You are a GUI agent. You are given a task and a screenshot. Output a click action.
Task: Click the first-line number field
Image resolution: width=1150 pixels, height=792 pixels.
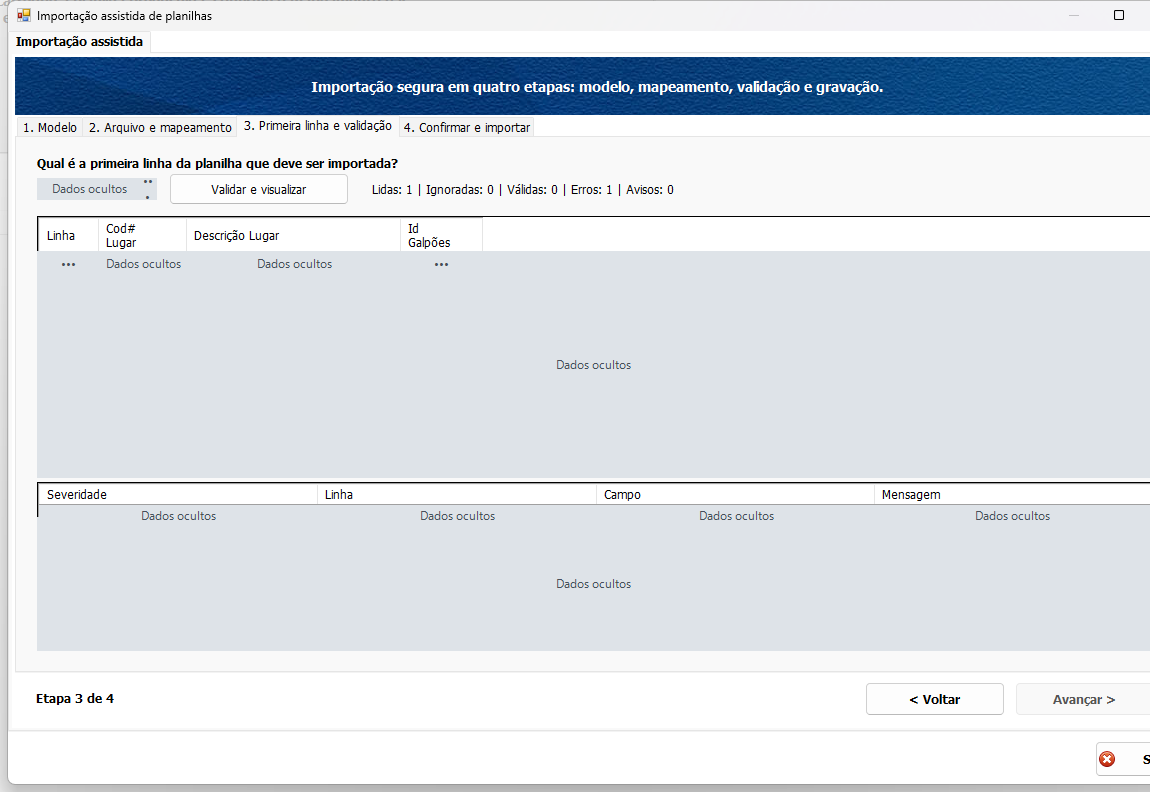97,189
